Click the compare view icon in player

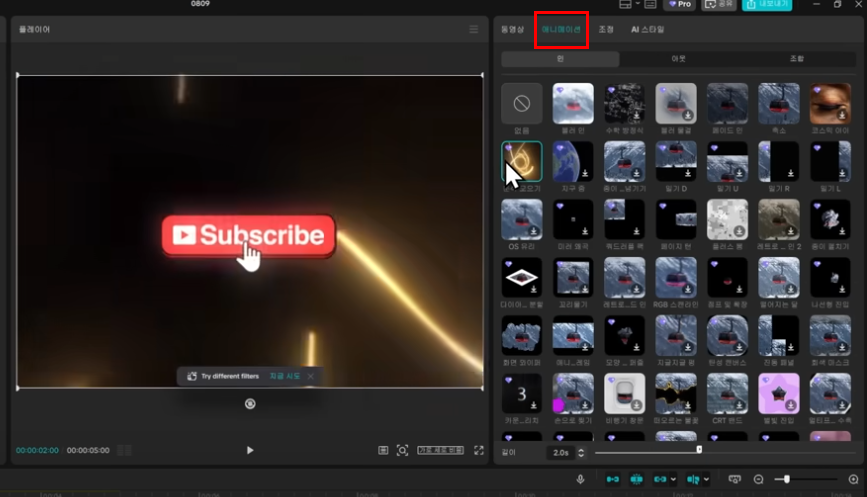click(383, 450)
